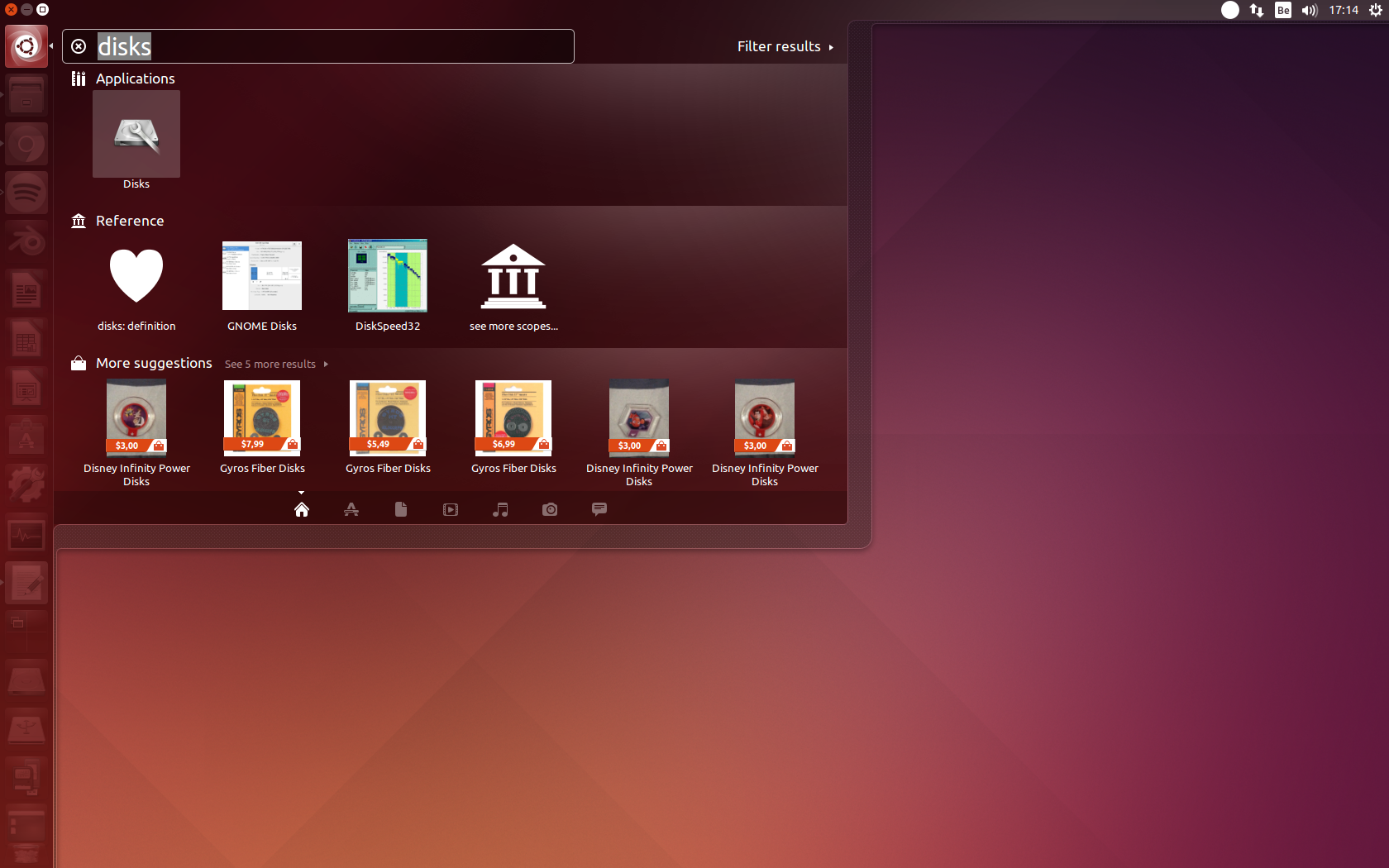Expand 'See 5 more results' in More suggestions
This screenshot has width=1389, height=868.
276,364
